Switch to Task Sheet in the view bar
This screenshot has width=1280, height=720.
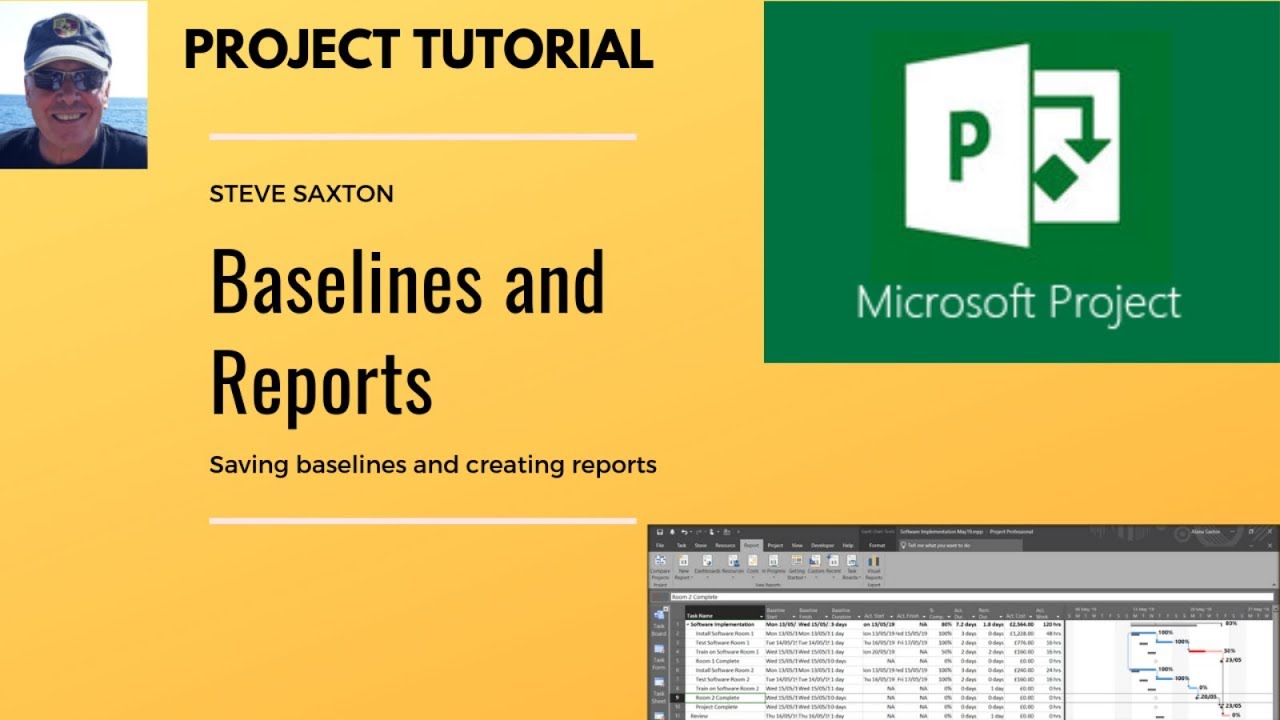[x=659, y=691]
